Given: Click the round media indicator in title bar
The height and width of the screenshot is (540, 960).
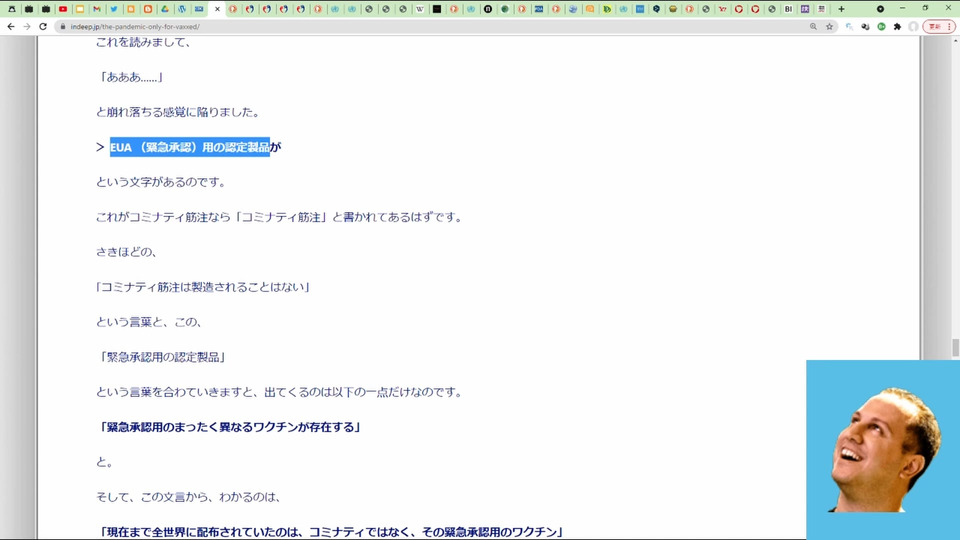Looking at the screenshot, I should (880, 9).
